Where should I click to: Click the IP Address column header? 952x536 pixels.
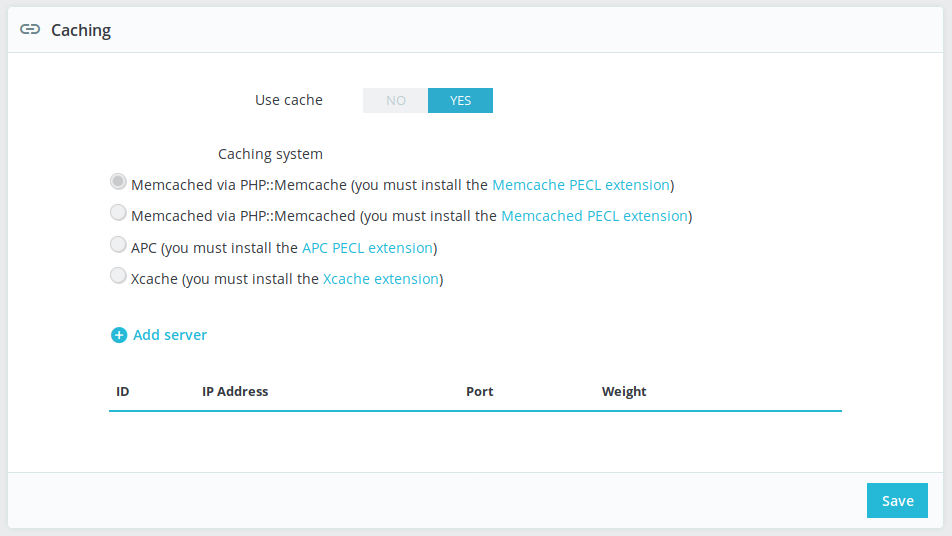tap(235, 392)
